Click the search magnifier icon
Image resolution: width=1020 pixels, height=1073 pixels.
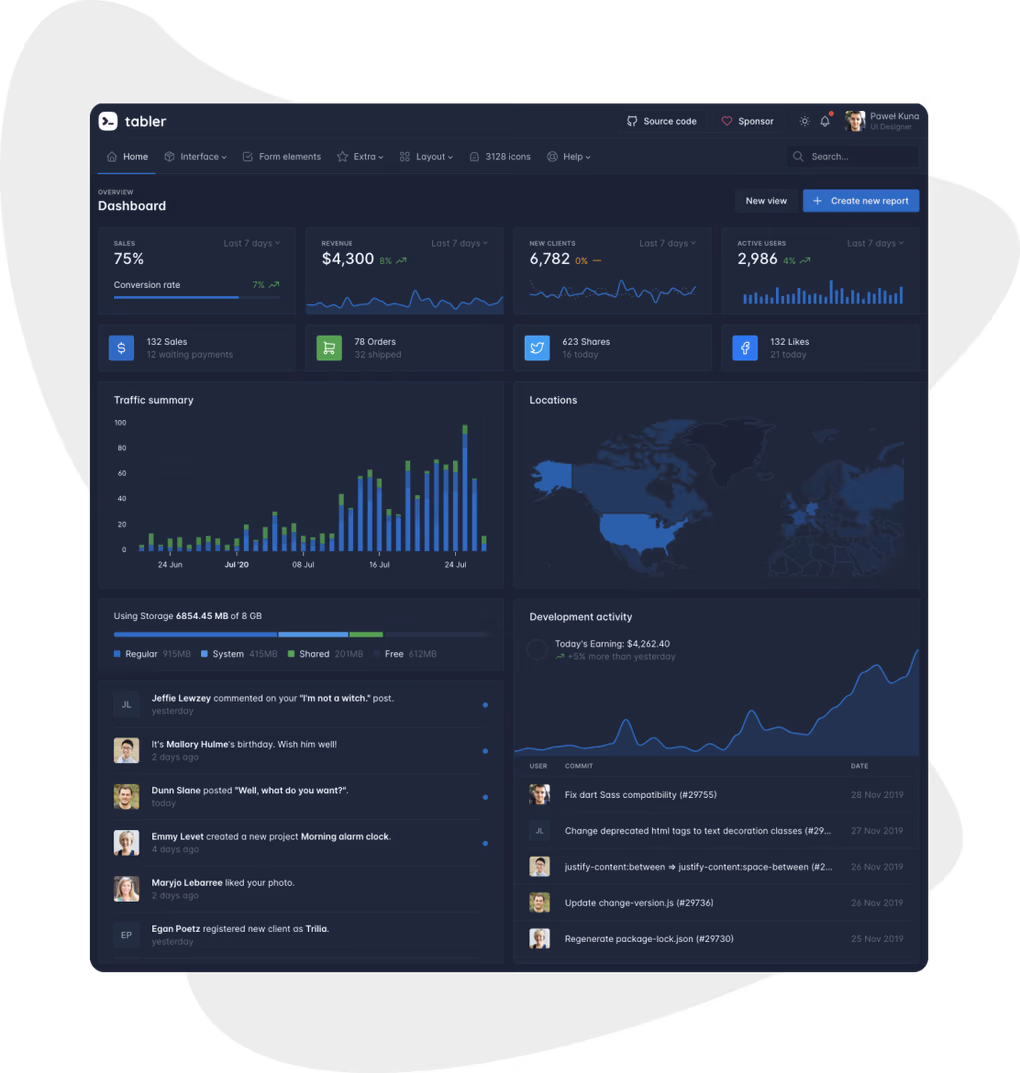pyautogui.click(x=797, y=156)
